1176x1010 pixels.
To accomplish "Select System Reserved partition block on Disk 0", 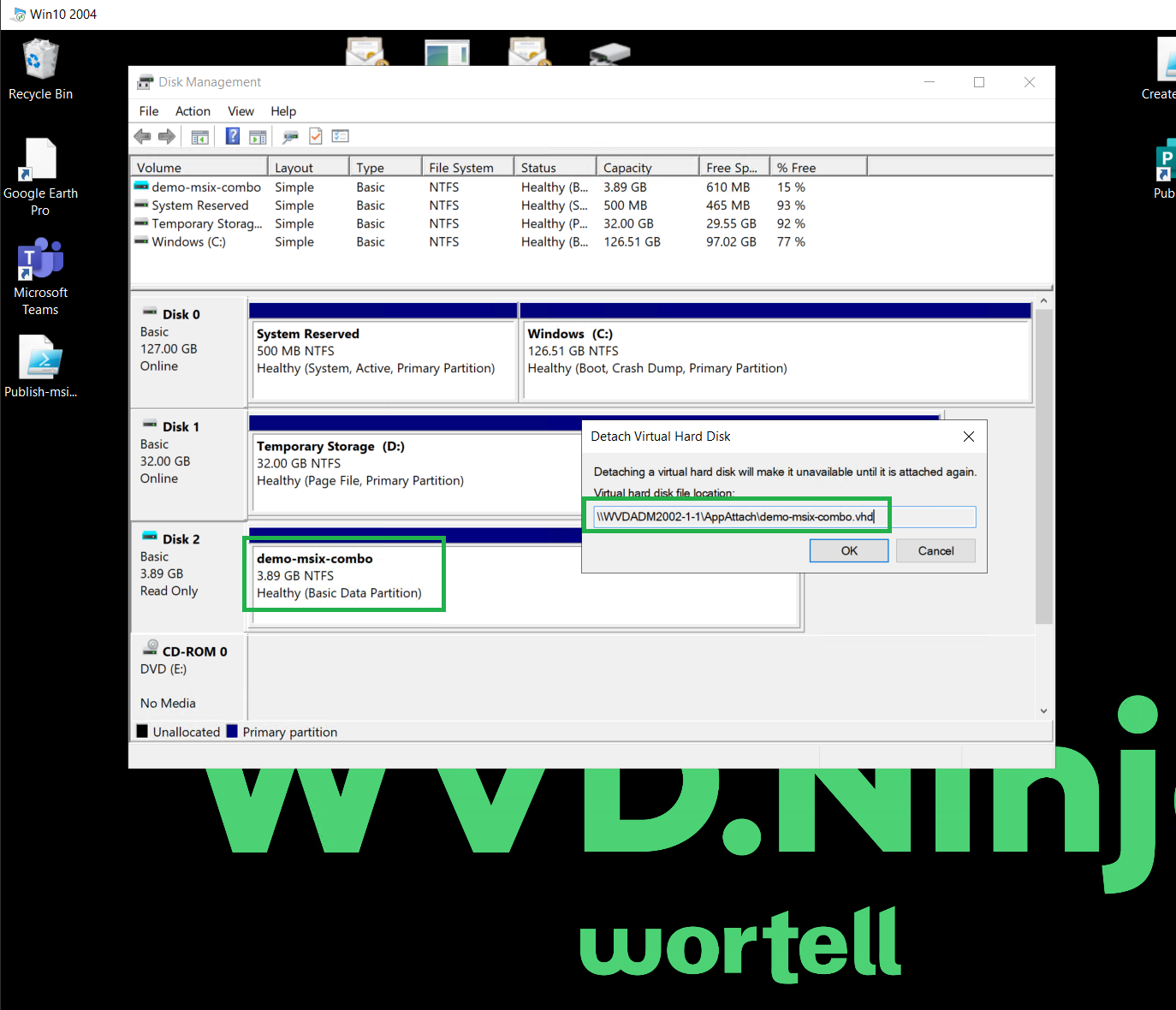I will click(x=383, y=352).
